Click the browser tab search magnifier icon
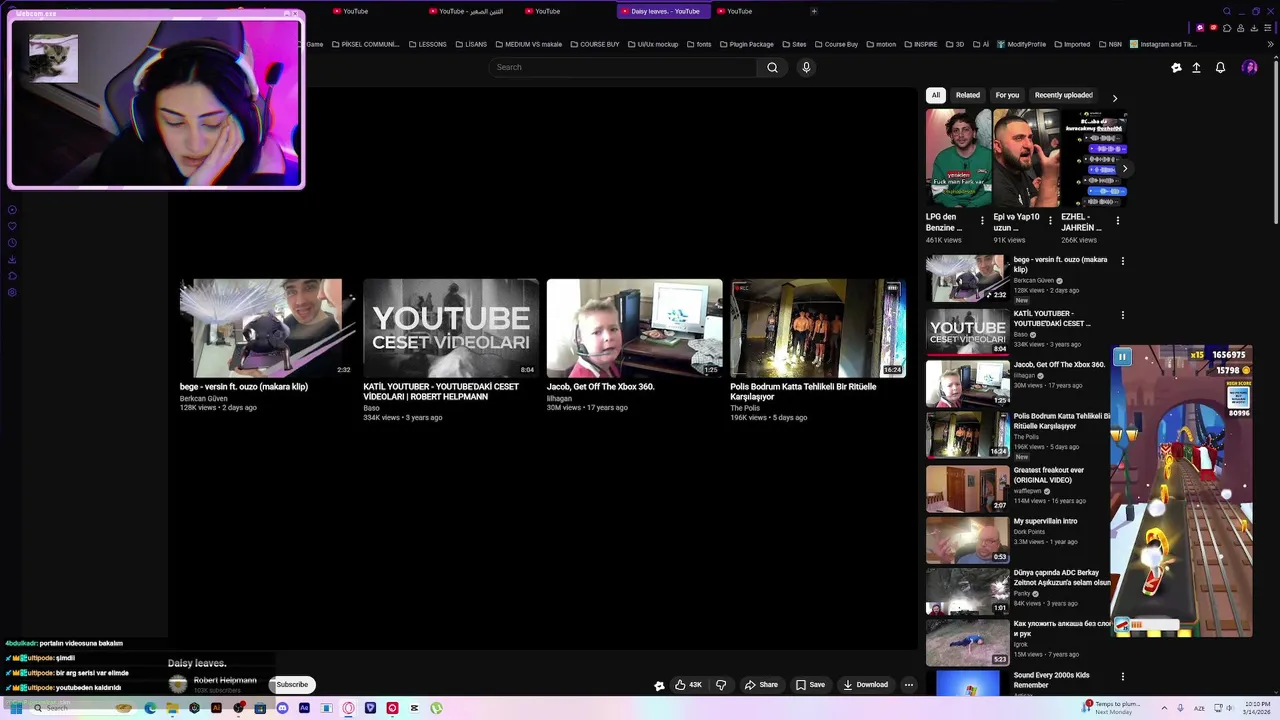The width and height of the screenshot is (1280, 720). [x=1227, y=11]
